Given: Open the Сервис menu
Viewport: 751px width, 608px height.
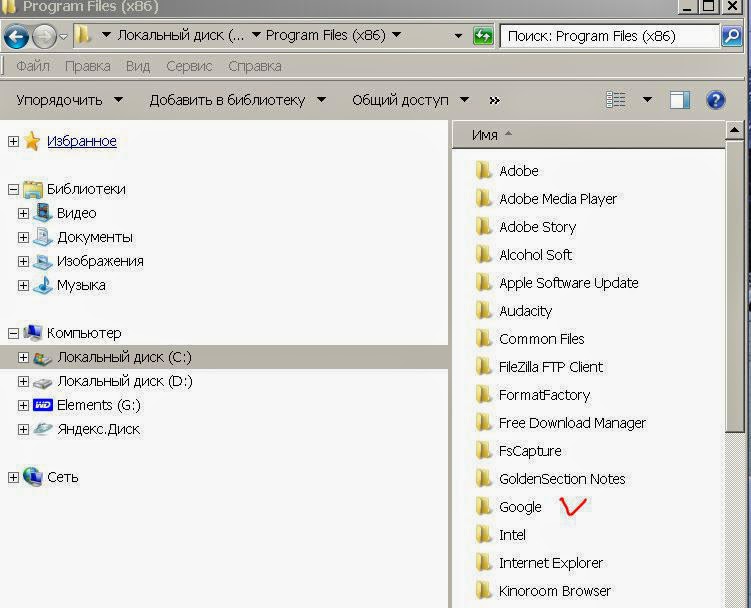Looking at the screenshot, I should tap(189, 66).
